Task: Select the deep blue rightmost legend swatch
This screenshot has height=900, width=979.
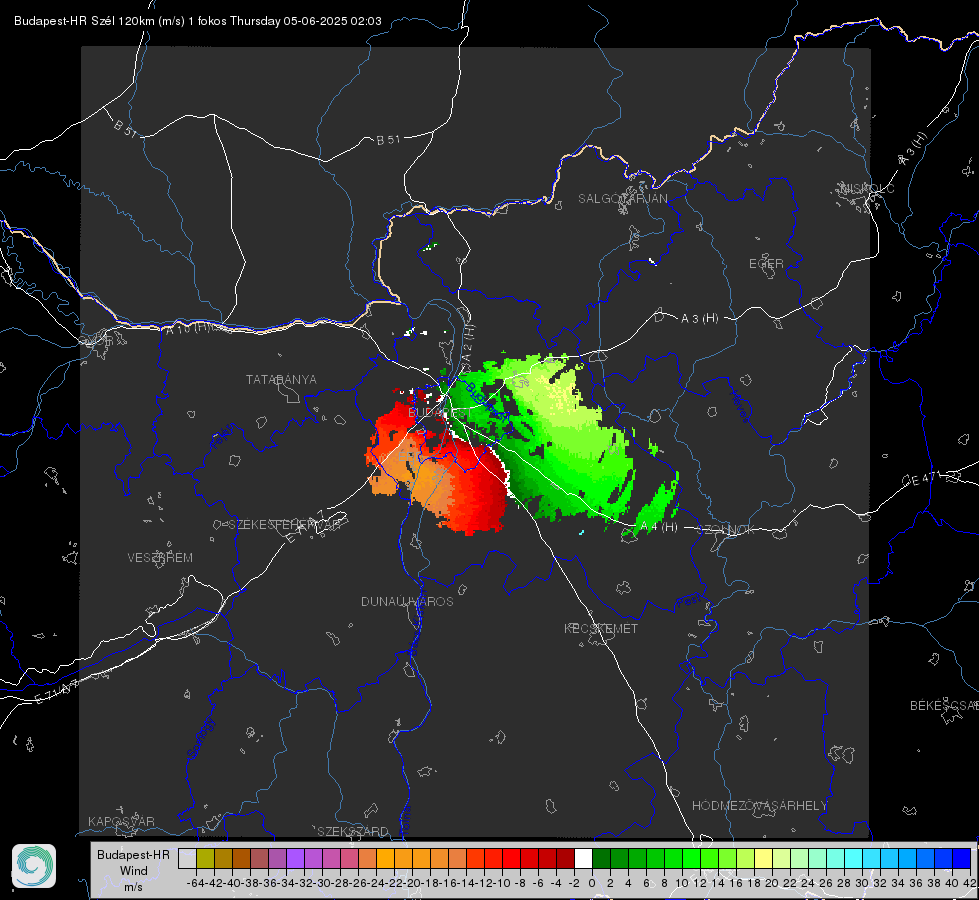Action: (962, 858)
